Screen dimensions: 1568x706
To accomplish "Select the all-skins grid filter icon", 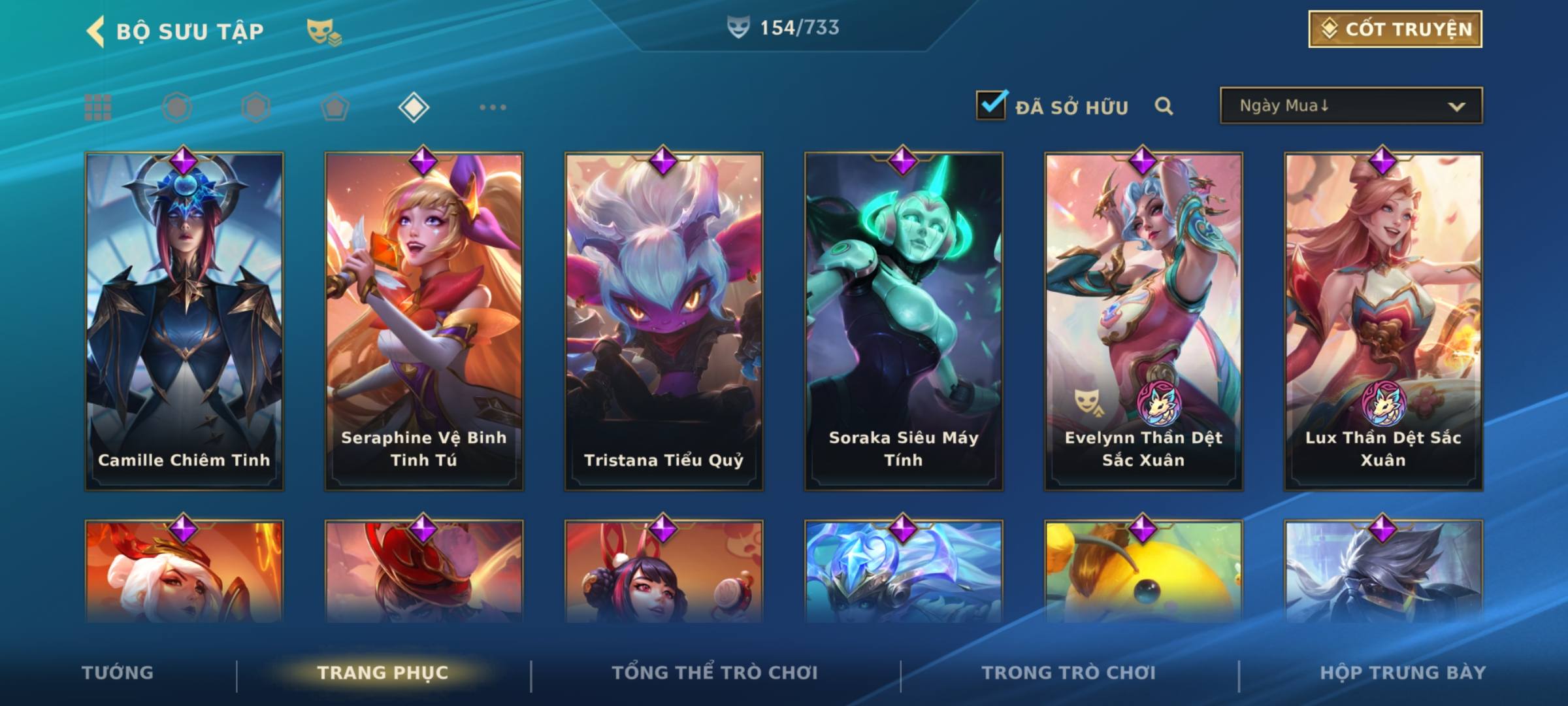I will [x=98, y=107].
